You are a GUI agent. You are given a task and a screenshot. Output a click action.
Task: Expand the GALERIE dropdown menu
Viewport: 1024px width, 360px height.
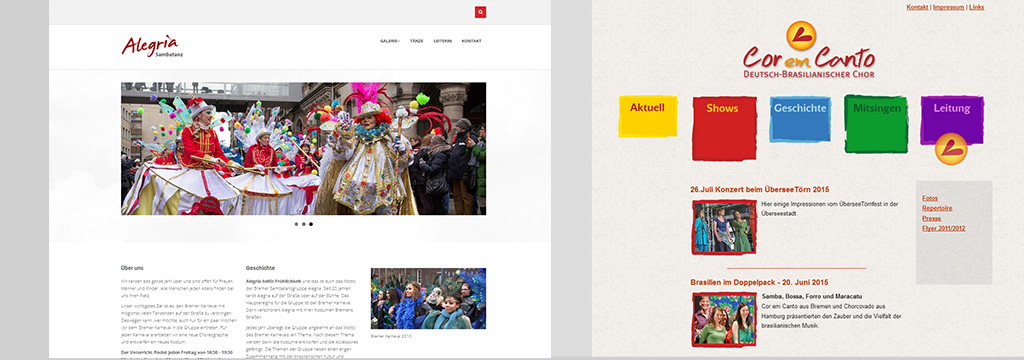coord(390,41)
